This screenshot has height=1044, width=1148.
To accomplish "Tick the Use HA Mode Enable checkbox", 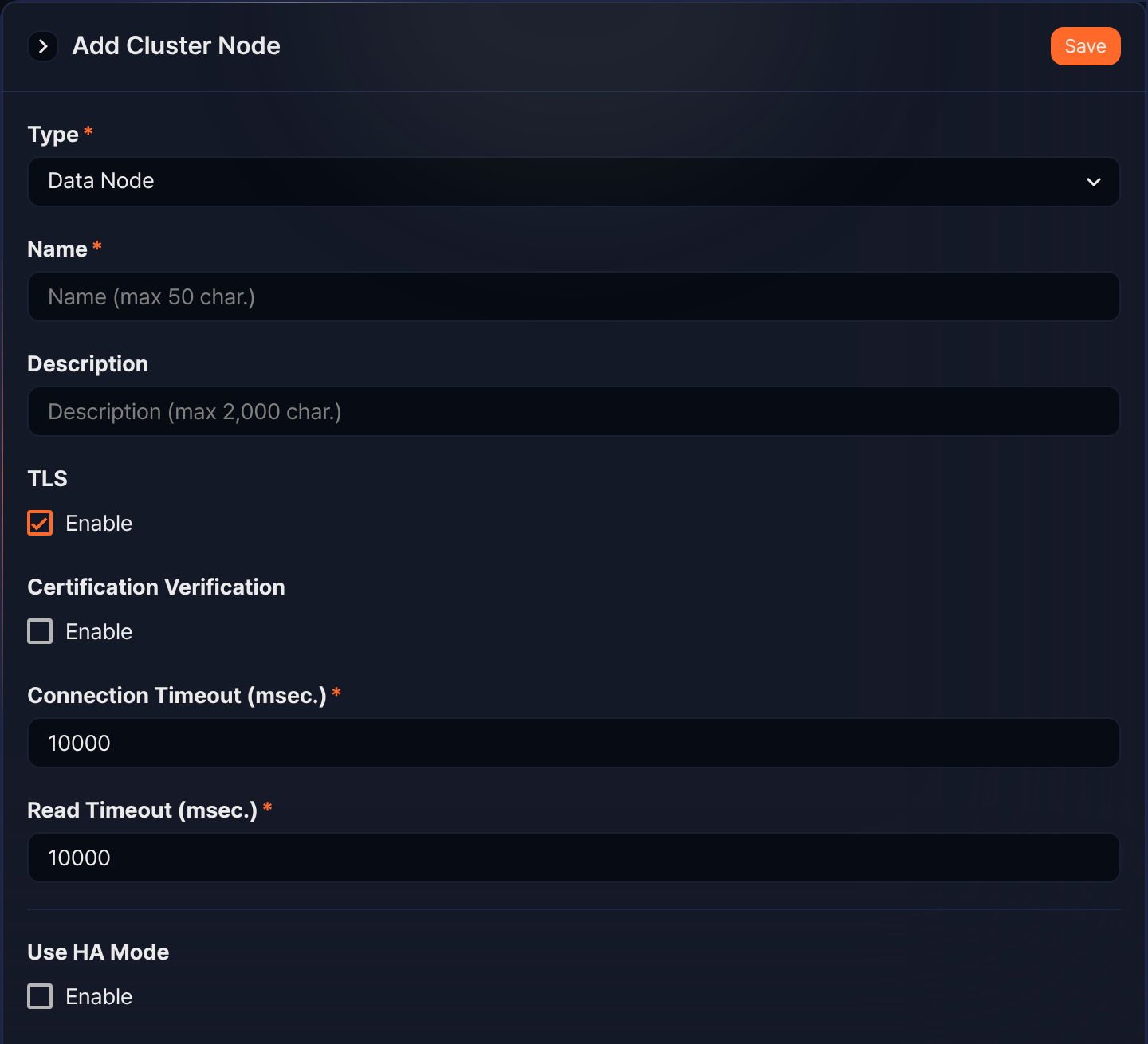I will tap(40, 996).
